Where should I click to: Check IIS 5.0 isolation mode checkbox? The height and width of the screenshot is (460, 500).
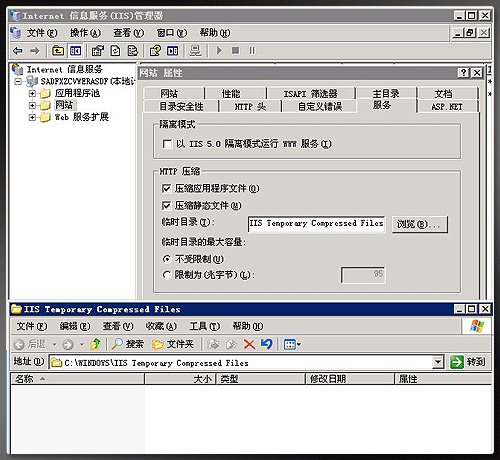coord(167,144)
